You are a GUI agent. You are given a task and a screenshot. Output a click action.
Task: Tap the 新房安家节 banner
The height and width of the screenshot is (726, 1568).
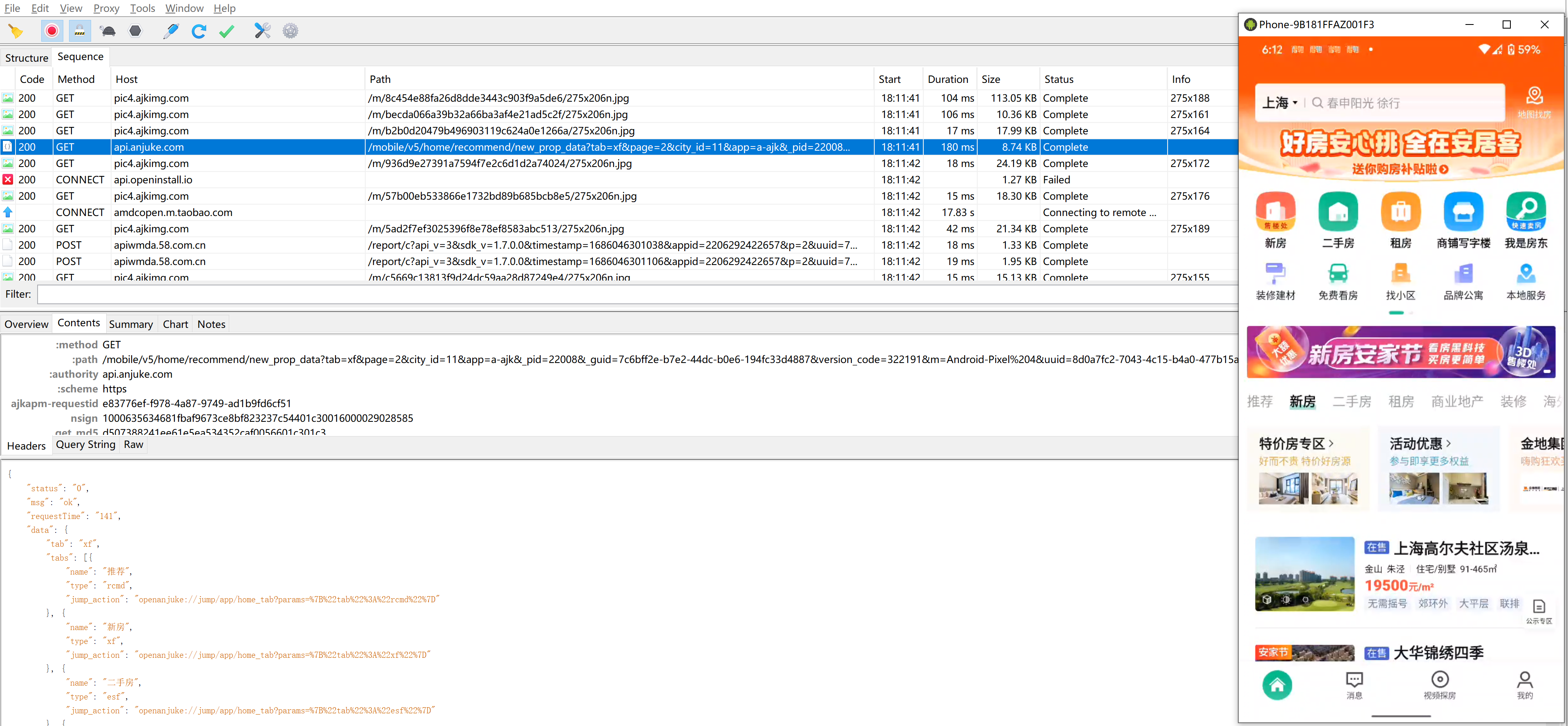[x=1400, y=352]
